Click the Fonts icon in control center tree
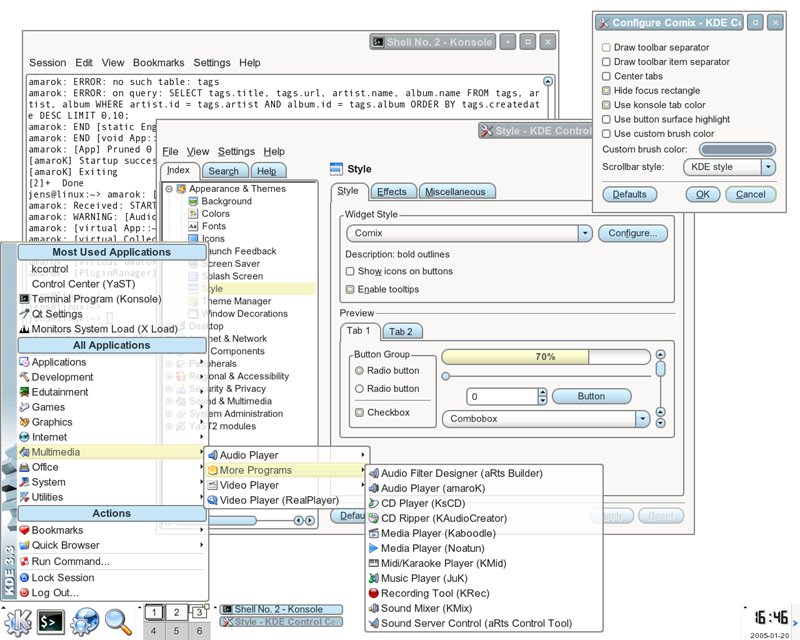Screen dimensions: 800x640 193,226
